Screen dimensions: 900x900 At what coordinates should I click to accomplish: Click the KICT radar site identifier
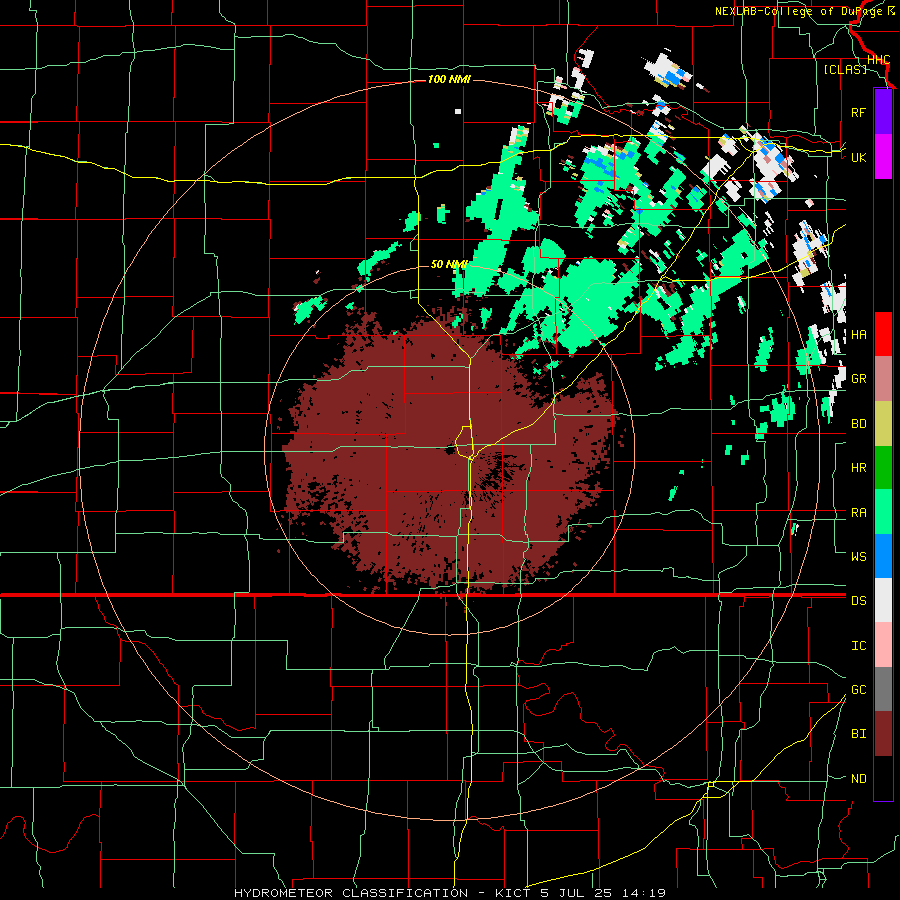tap(515, 893)
